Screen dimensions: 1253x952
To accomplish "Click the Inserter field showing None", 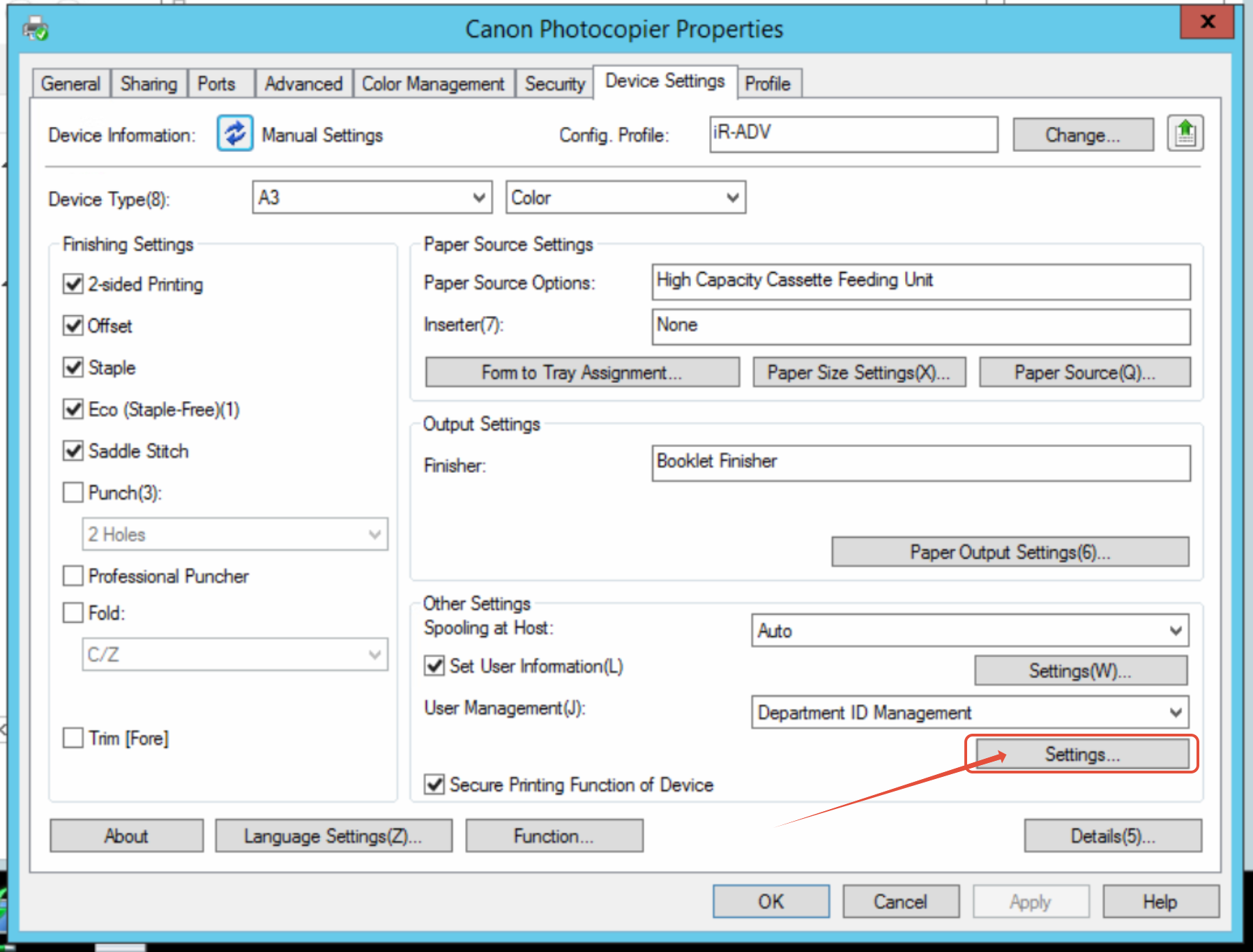I will tap(921, 326).
